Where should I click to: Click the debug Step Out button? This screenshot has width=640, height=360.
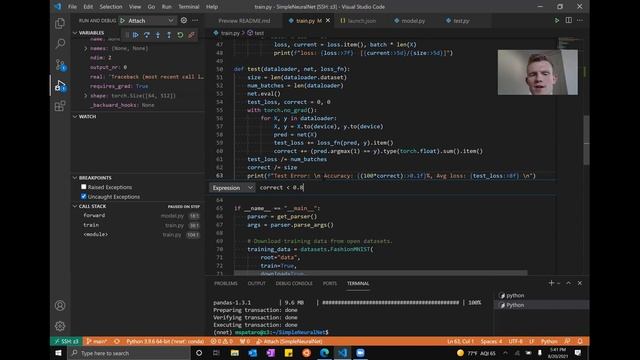tap(169, 35)
